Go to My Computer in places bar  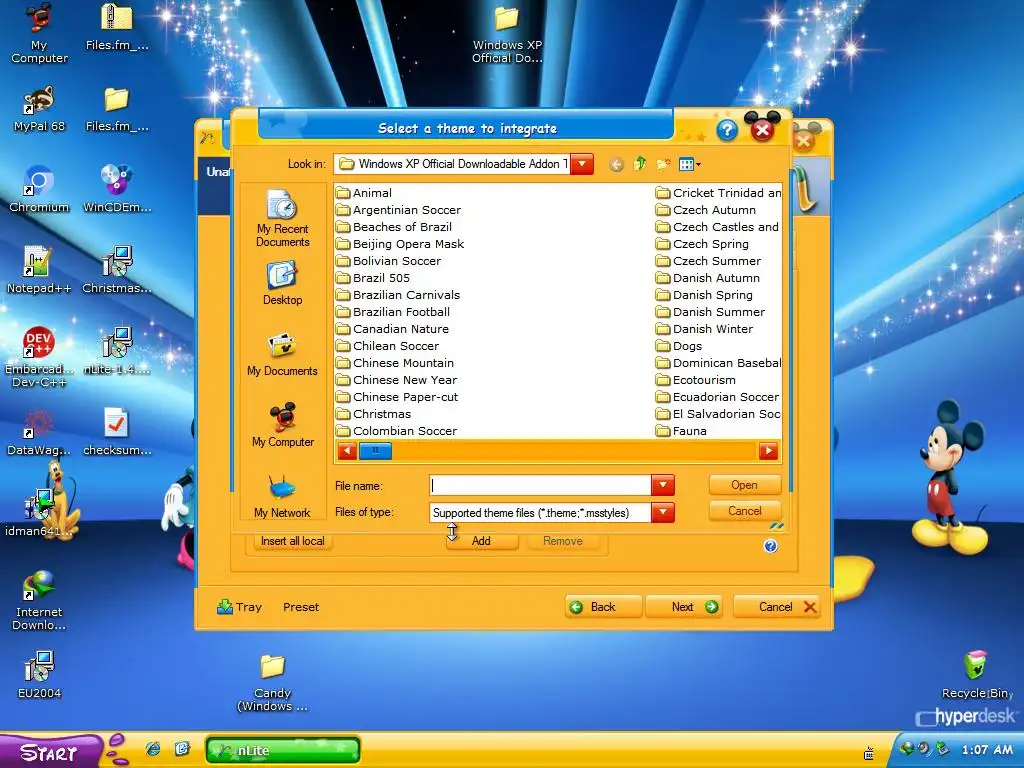282,426
